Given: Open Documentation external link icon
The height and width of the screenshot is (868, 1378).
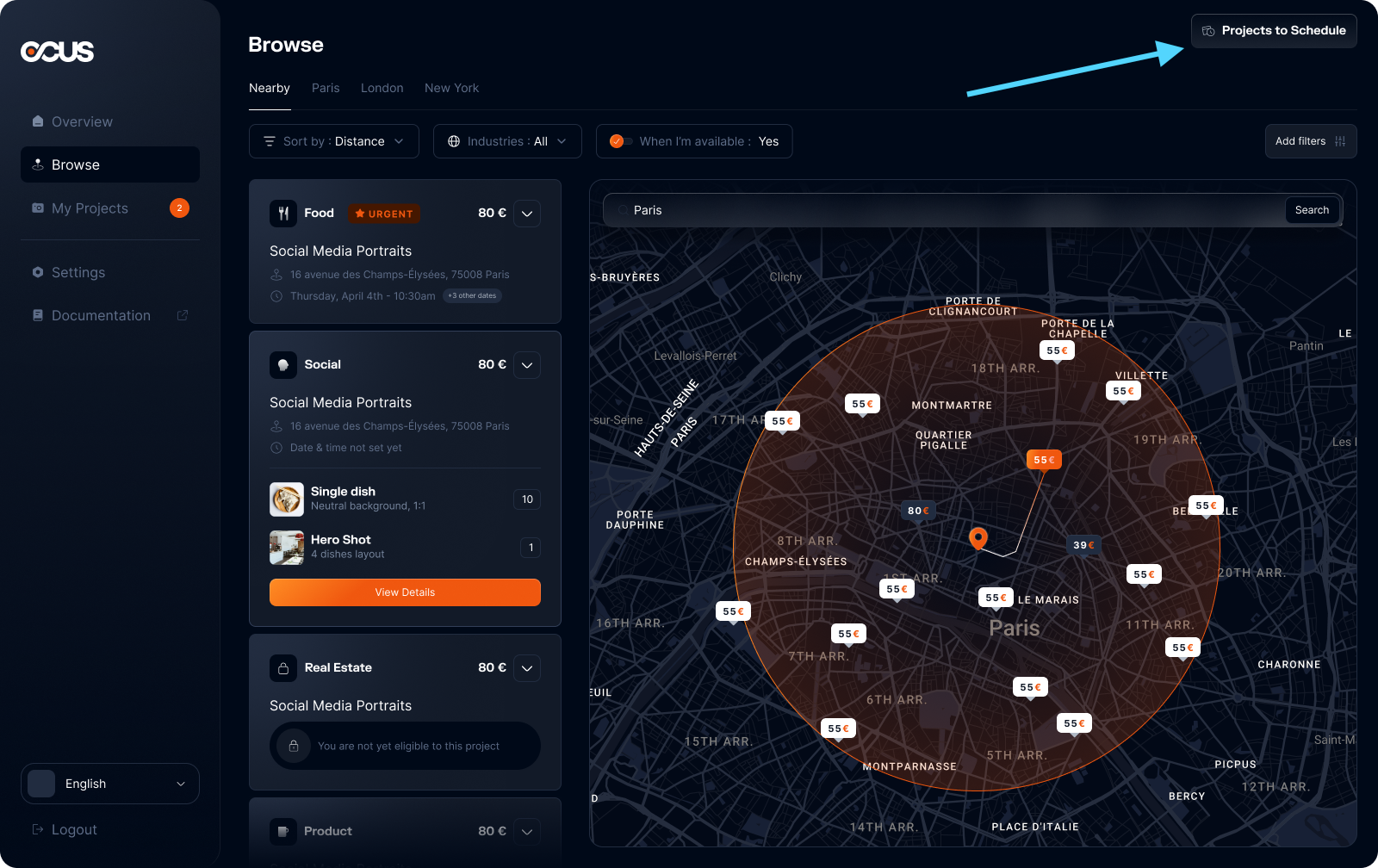Looking at the screenshot, I should (x=183, y=315).
